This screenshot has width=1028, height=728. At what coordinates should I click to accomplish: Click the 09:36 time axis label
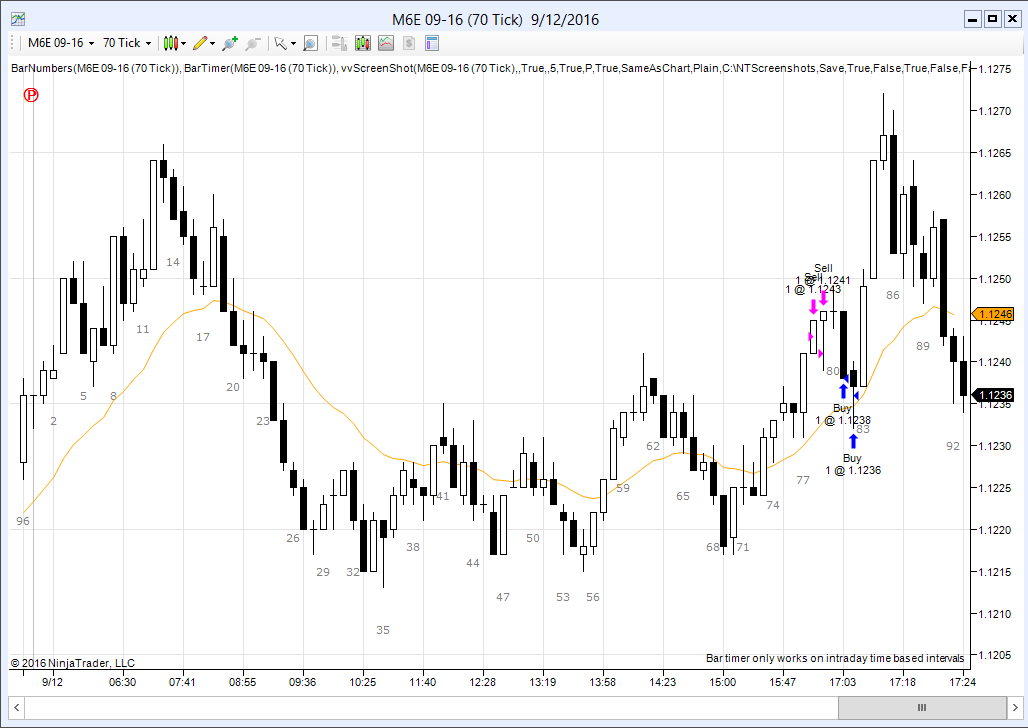pos(302,682)
